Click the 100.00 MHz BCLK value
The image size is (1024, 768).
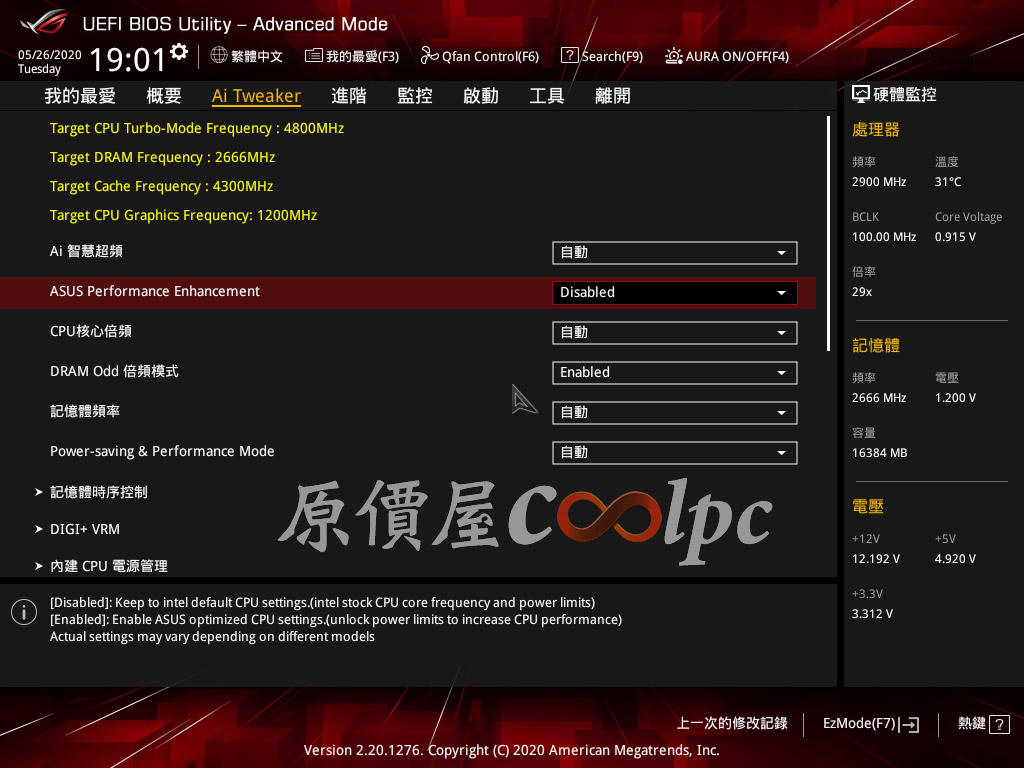(x=884, y=237)
